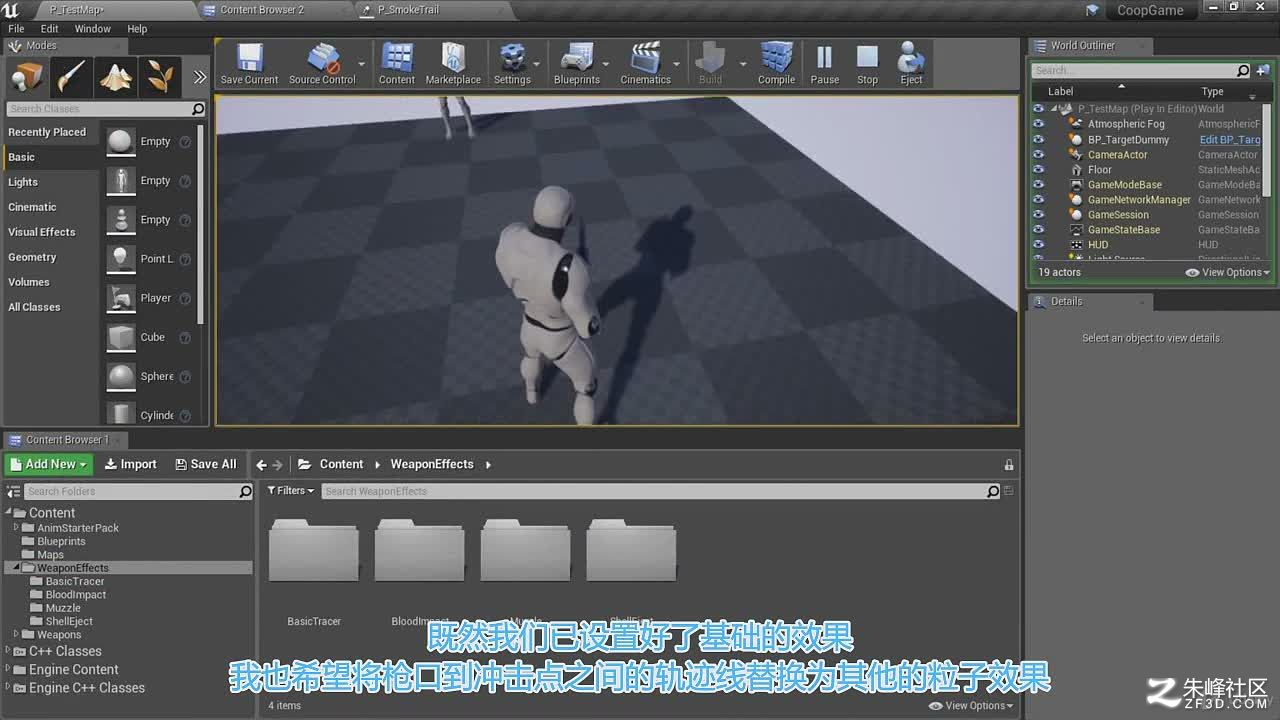The width and height of the screenshot is (1280, 720).
Task: Select the Cube actor icon
Action: tap(121, 337)
